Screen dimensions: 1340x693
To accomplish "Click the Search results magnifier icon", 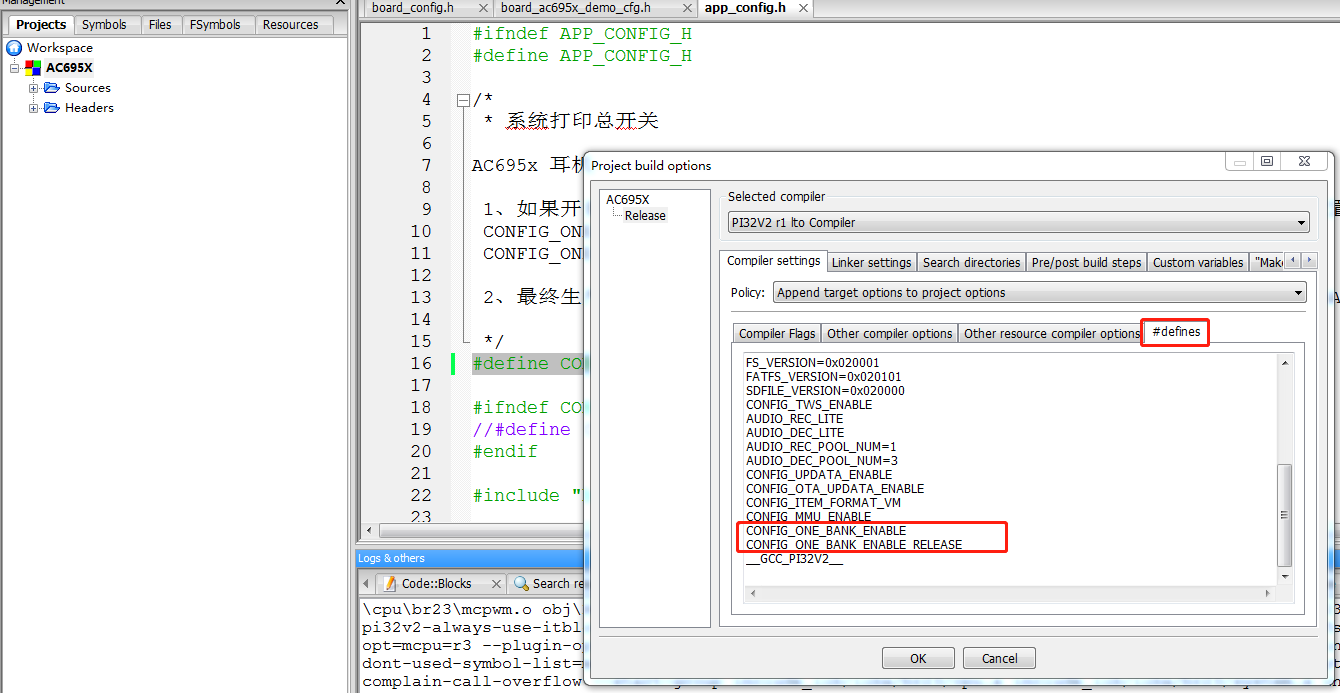I will point(521,583).
